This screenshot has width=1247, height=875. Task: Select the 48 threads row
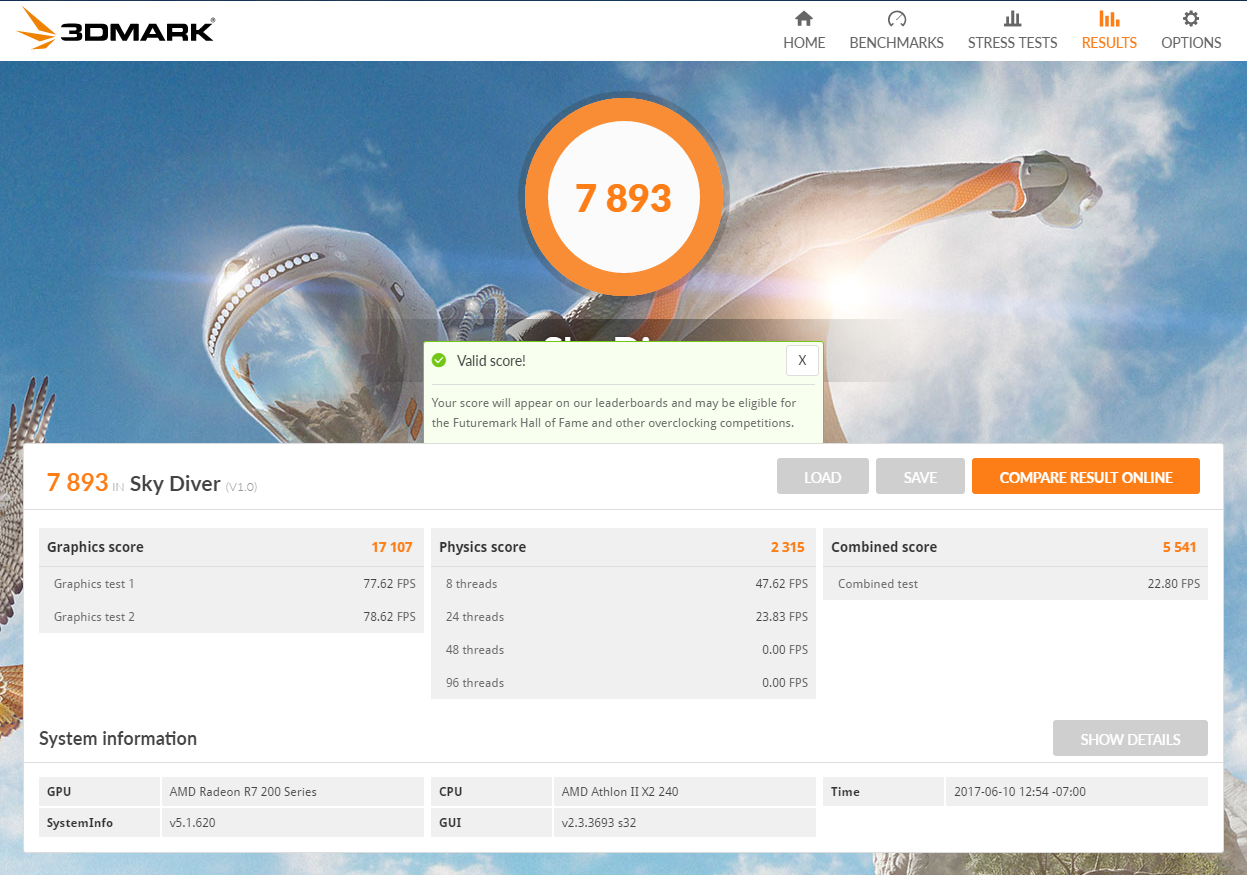[x=623, y=650]
